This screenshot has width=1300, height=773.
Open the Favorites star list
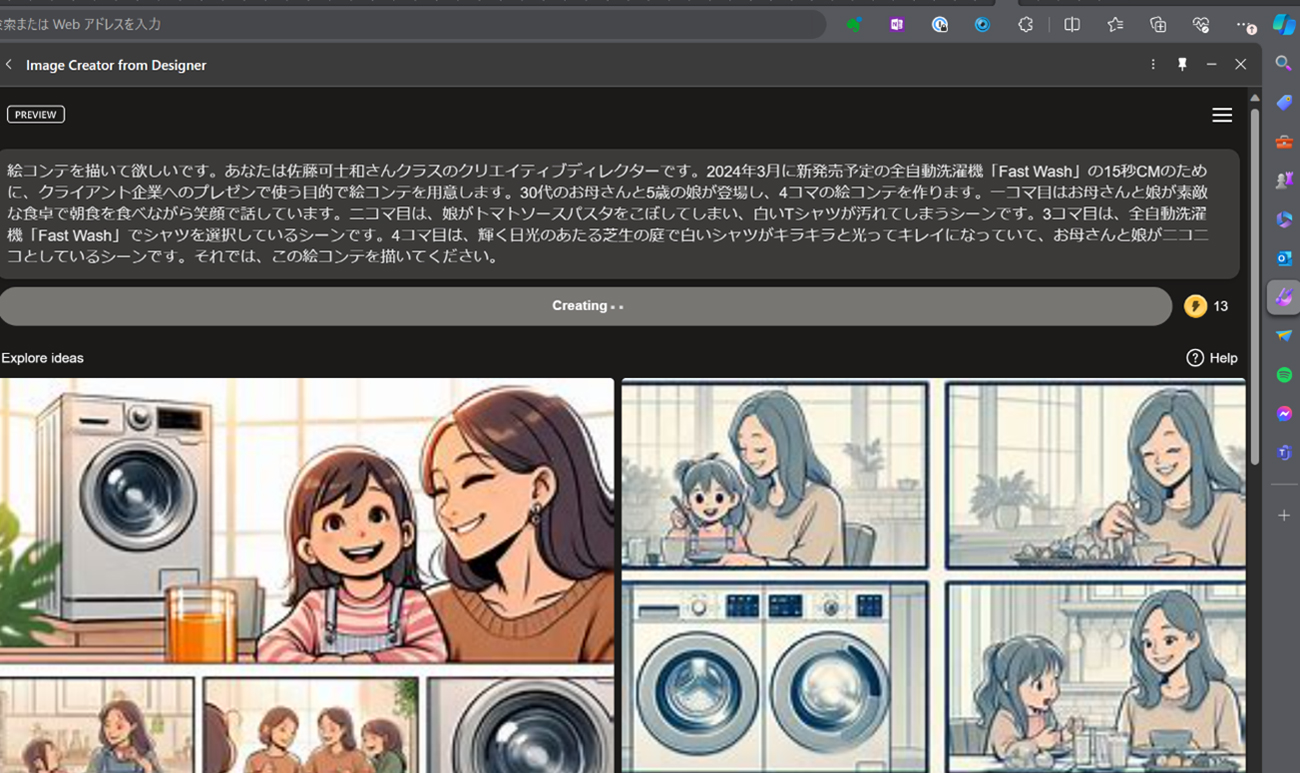pos(1115,25)
